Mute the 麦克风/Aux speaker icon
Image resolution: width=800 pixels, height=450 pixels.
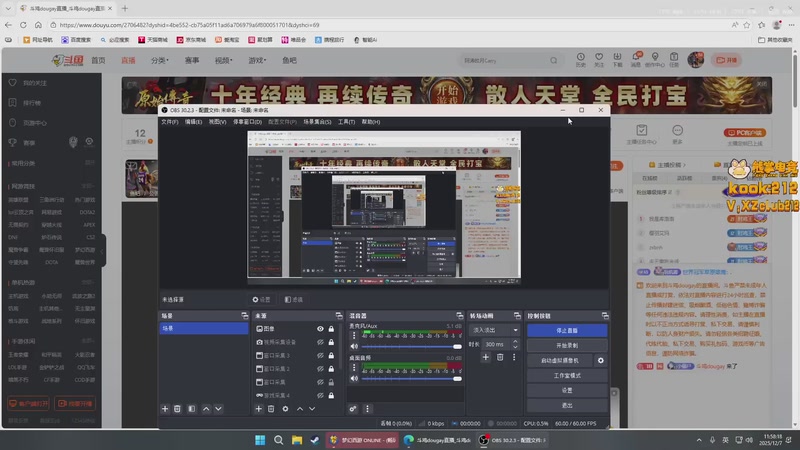[x=354, y=346]
